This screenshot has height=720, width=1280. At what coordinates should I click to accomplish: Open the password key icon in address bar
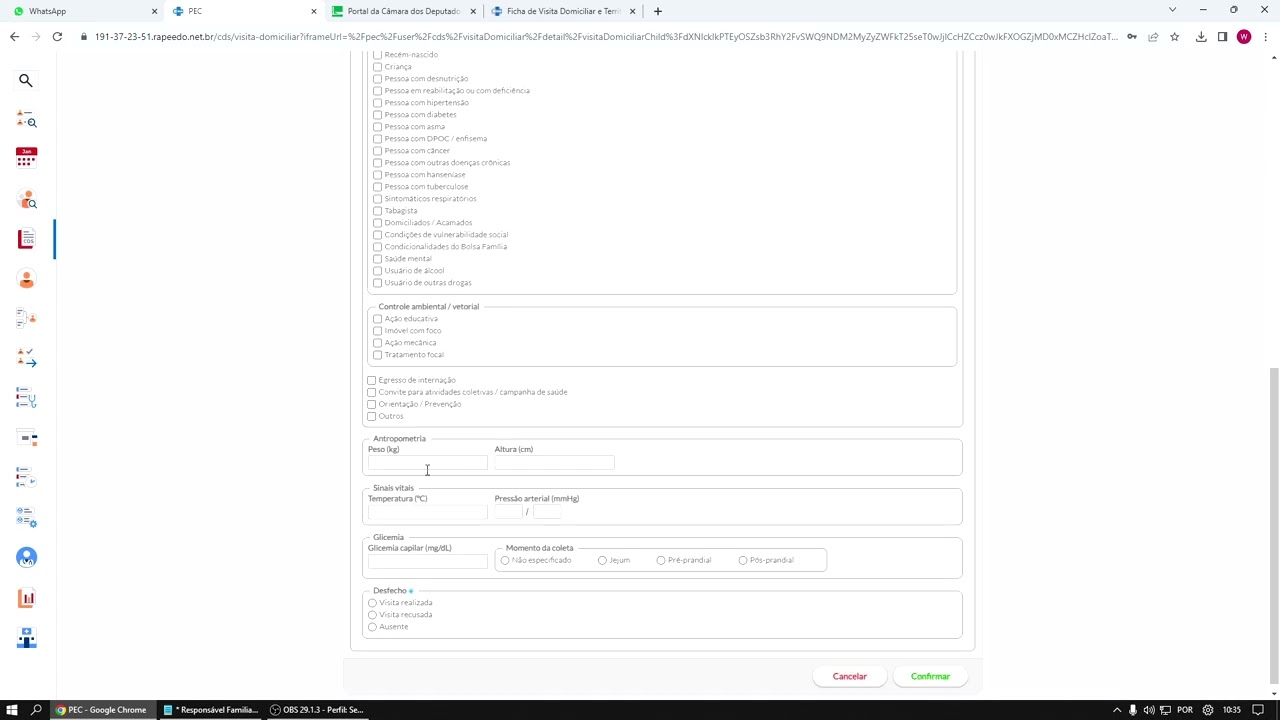(1131, 37)
